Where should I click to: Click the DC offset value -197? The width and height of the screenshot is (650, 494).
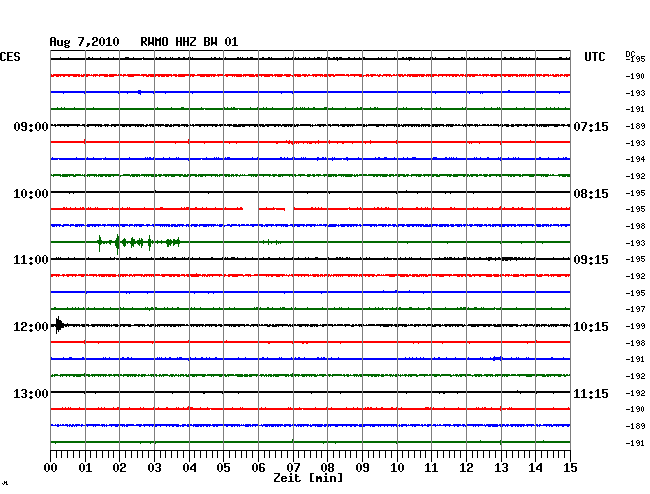(x=635, y=309)
